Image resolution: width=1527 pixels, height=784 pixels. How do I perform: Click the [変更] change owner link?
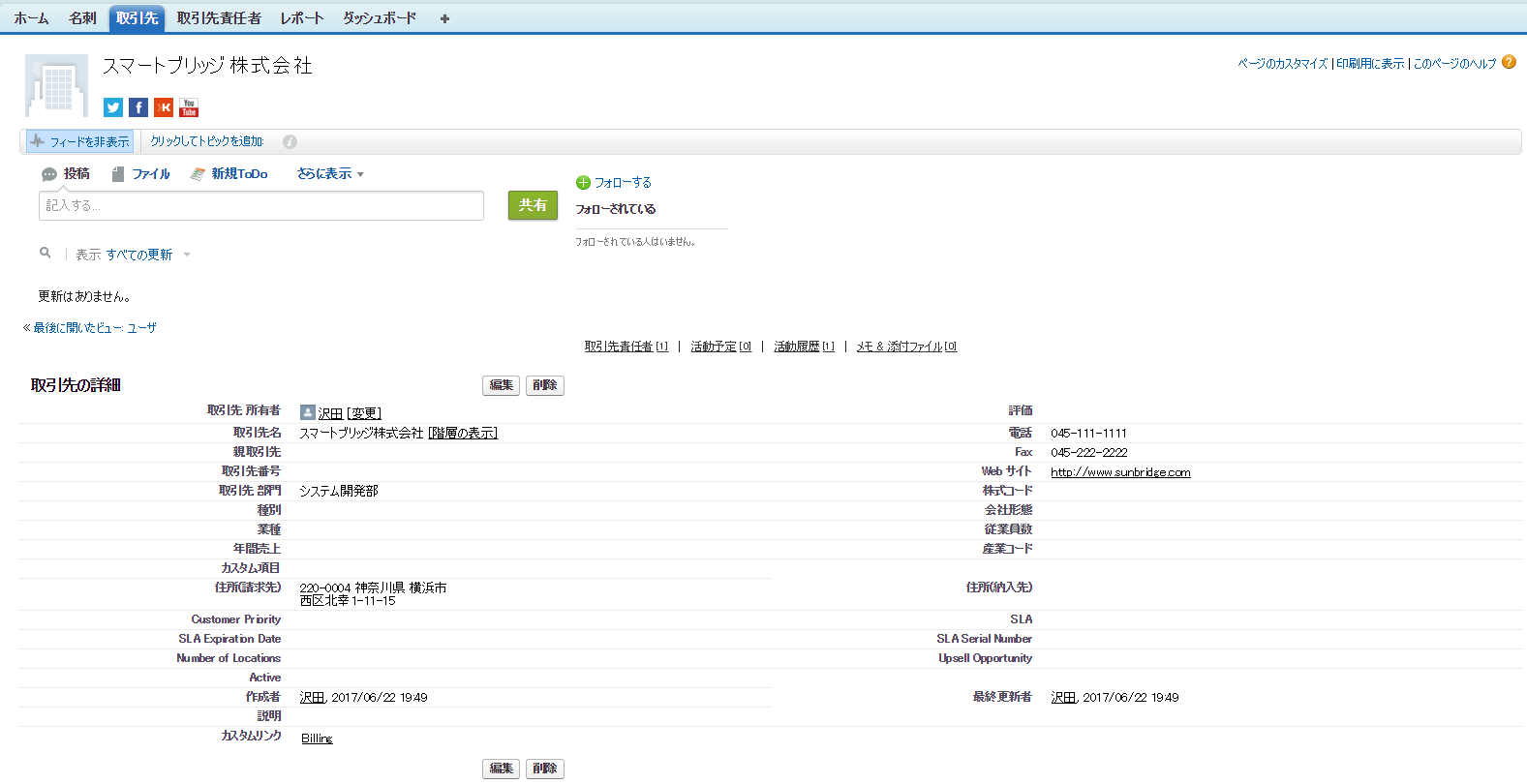coord(364,413)
